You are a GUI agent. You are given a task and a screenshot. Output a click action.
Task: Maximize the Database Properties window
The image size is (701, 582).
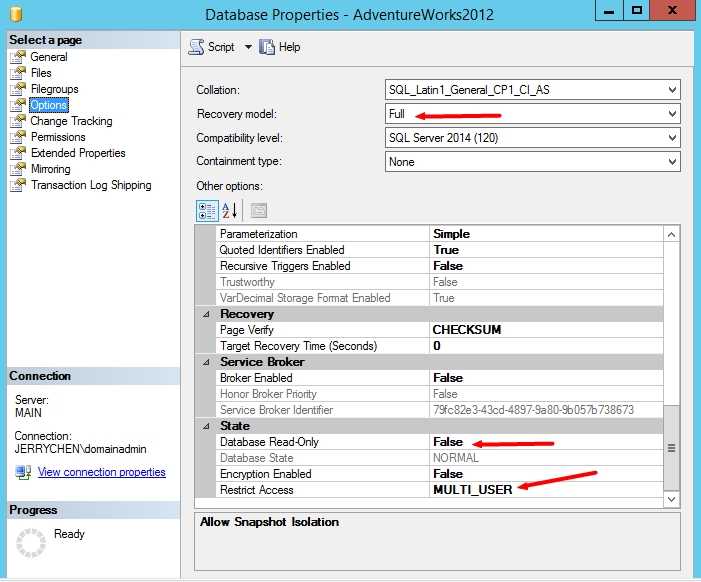pyautogui.click(x=637, y=11)
